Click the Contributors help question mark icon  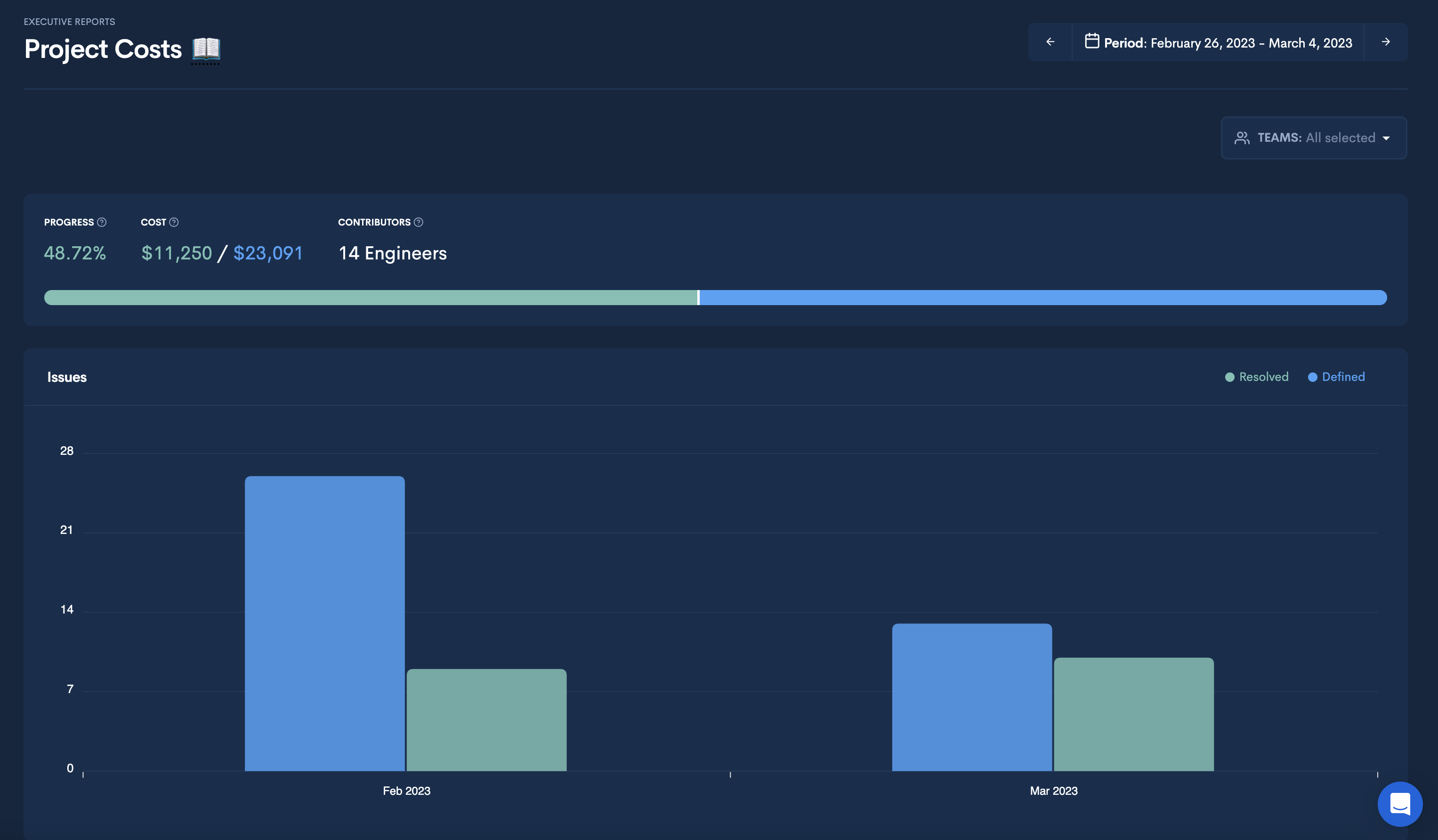(x=418, y=222)
